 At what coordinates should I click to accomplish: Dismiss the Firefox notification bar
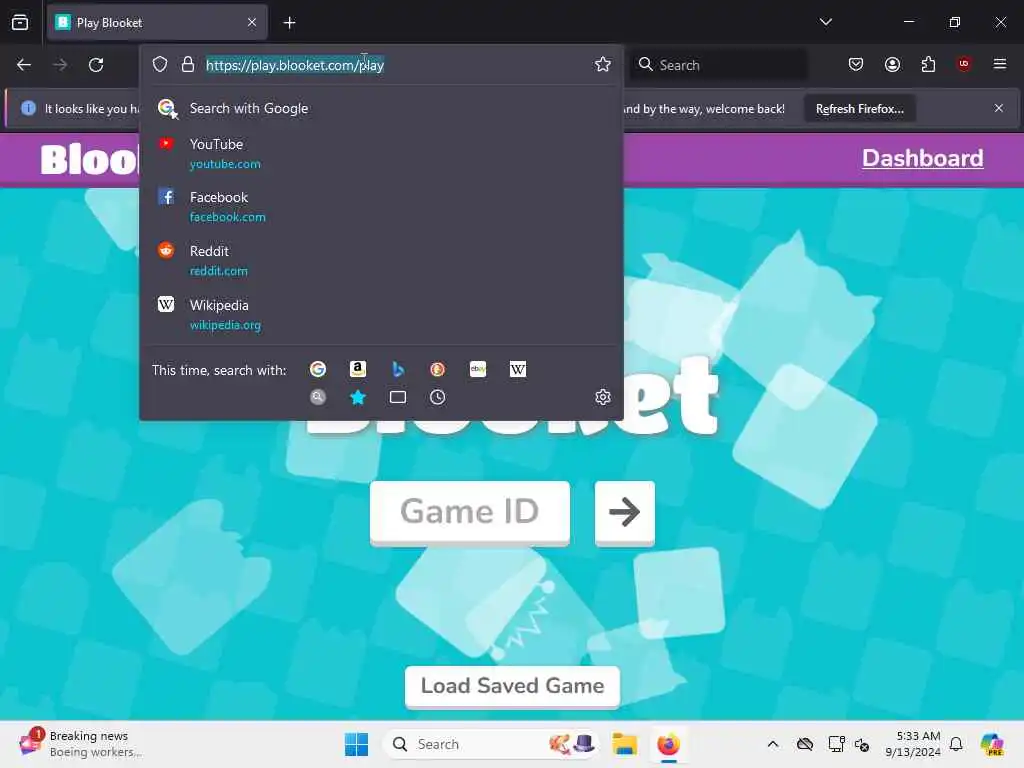click(x=999, y=108)
